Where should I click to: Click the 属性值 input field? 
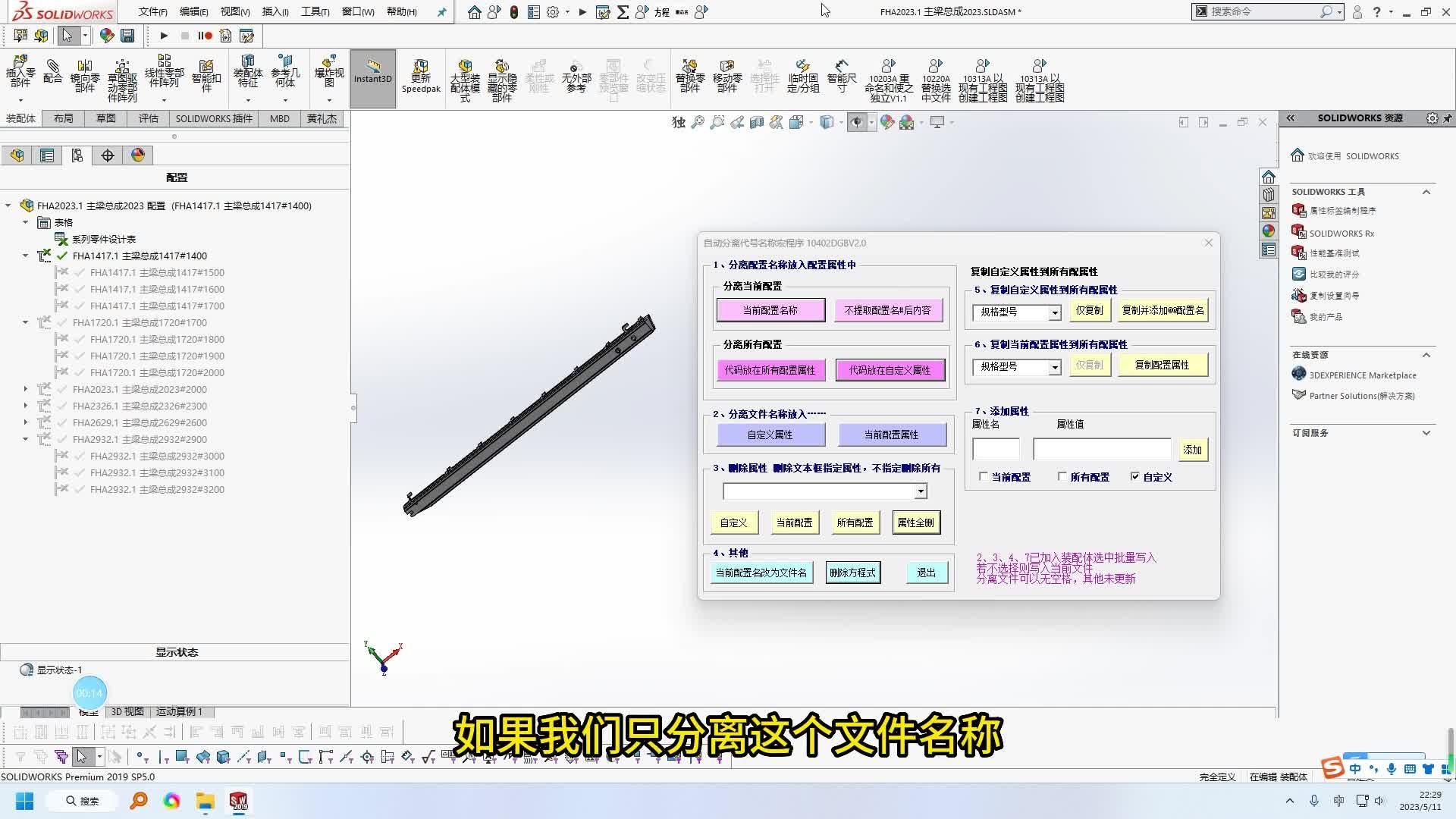(x=1102, y=450)
